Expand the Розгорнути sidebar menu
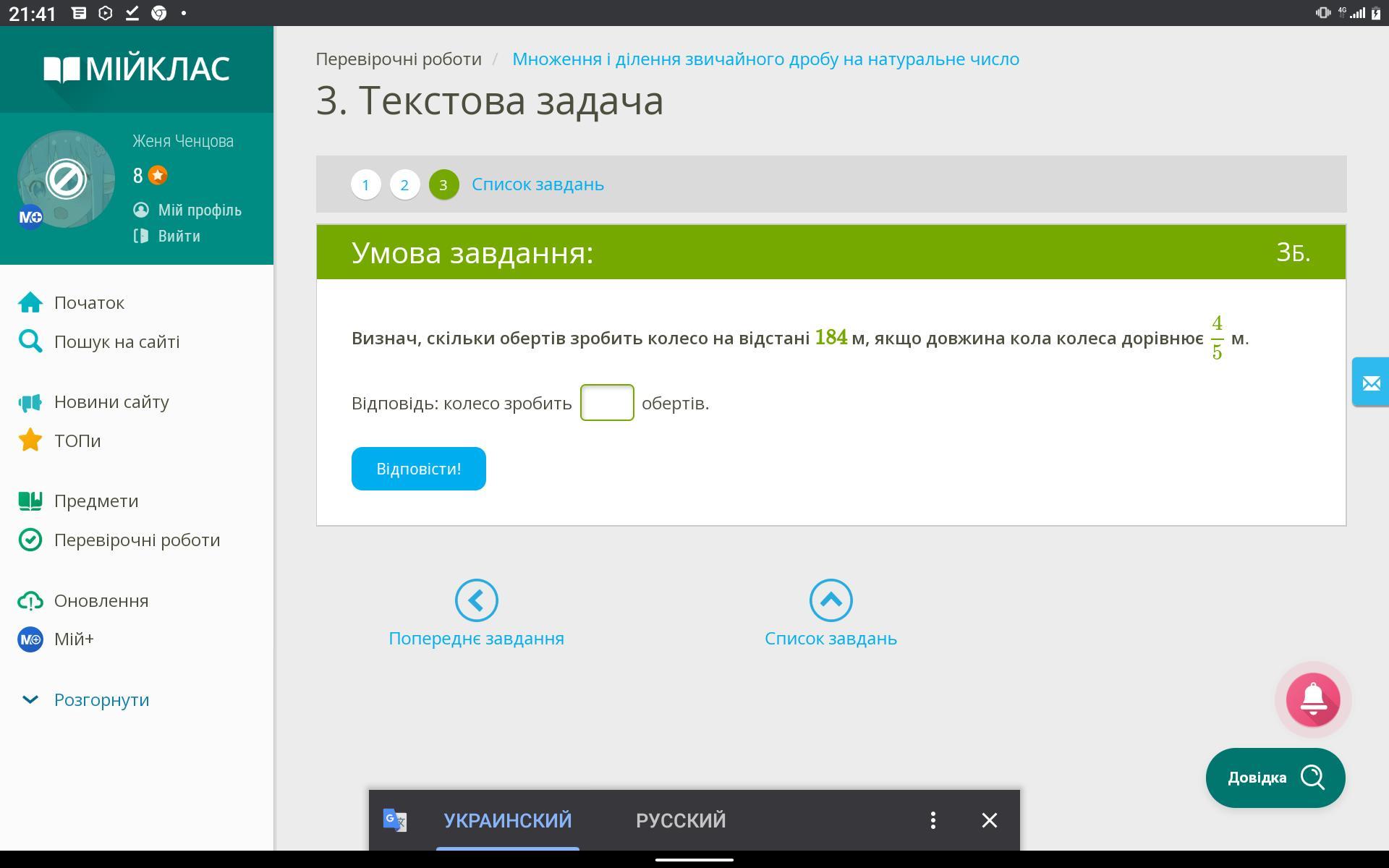 pyautogui.click(x=101, y=699)
